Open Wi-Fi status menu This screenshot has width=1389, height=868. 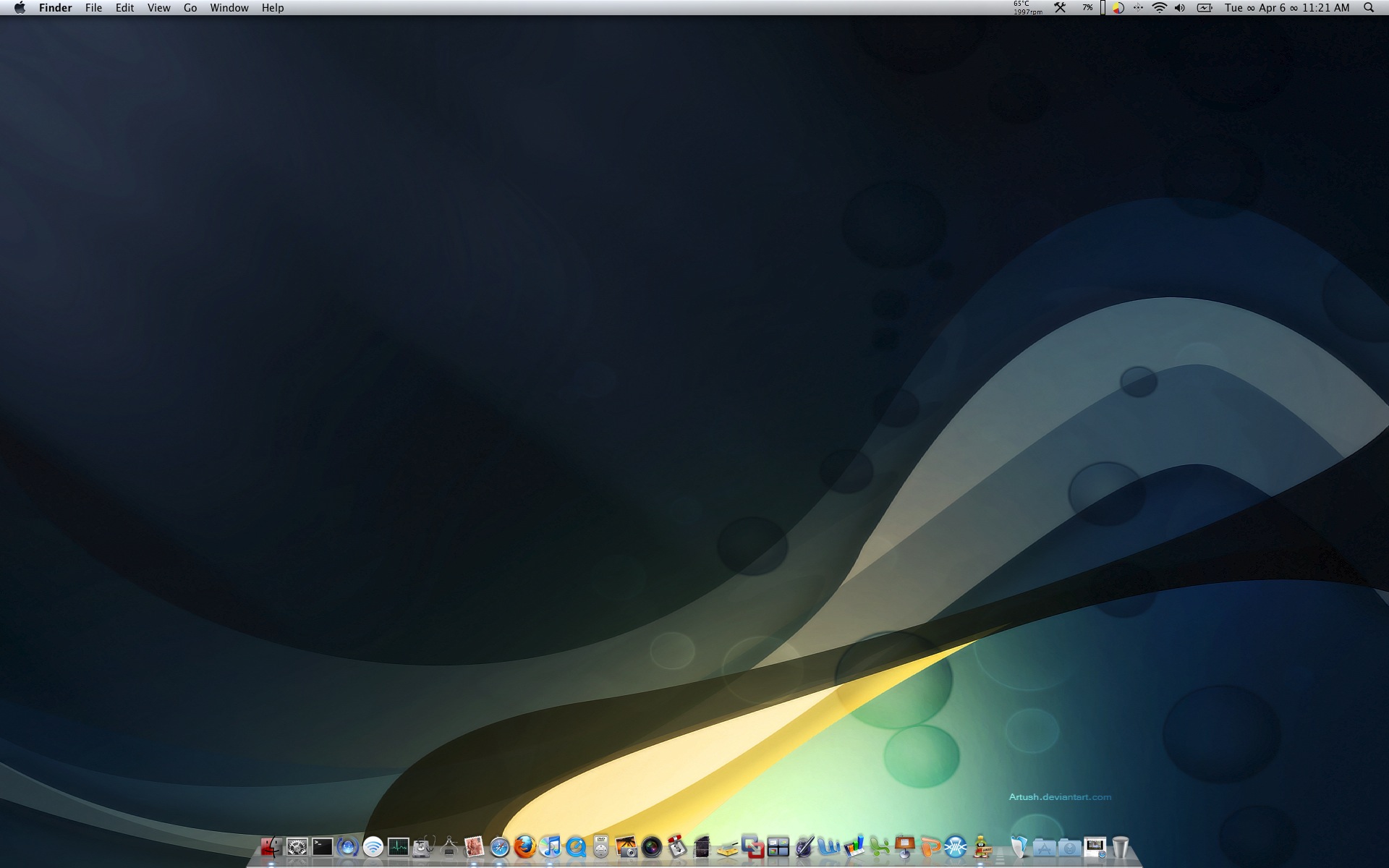(x=1159, y=8)
